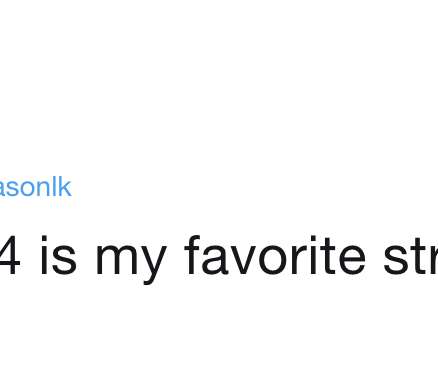Click the partial word "str" in tweet
Image resolution: width=438 pixels, height=366 pixels.
click(410, 258)
